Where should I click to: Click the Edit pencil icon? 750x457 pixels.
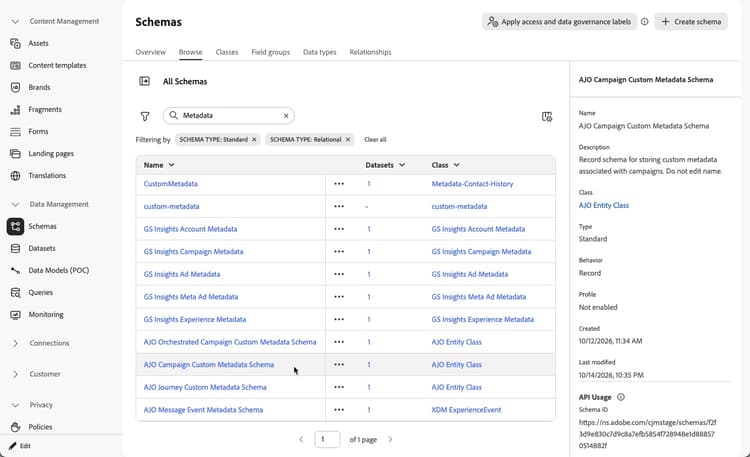(12, 446)
